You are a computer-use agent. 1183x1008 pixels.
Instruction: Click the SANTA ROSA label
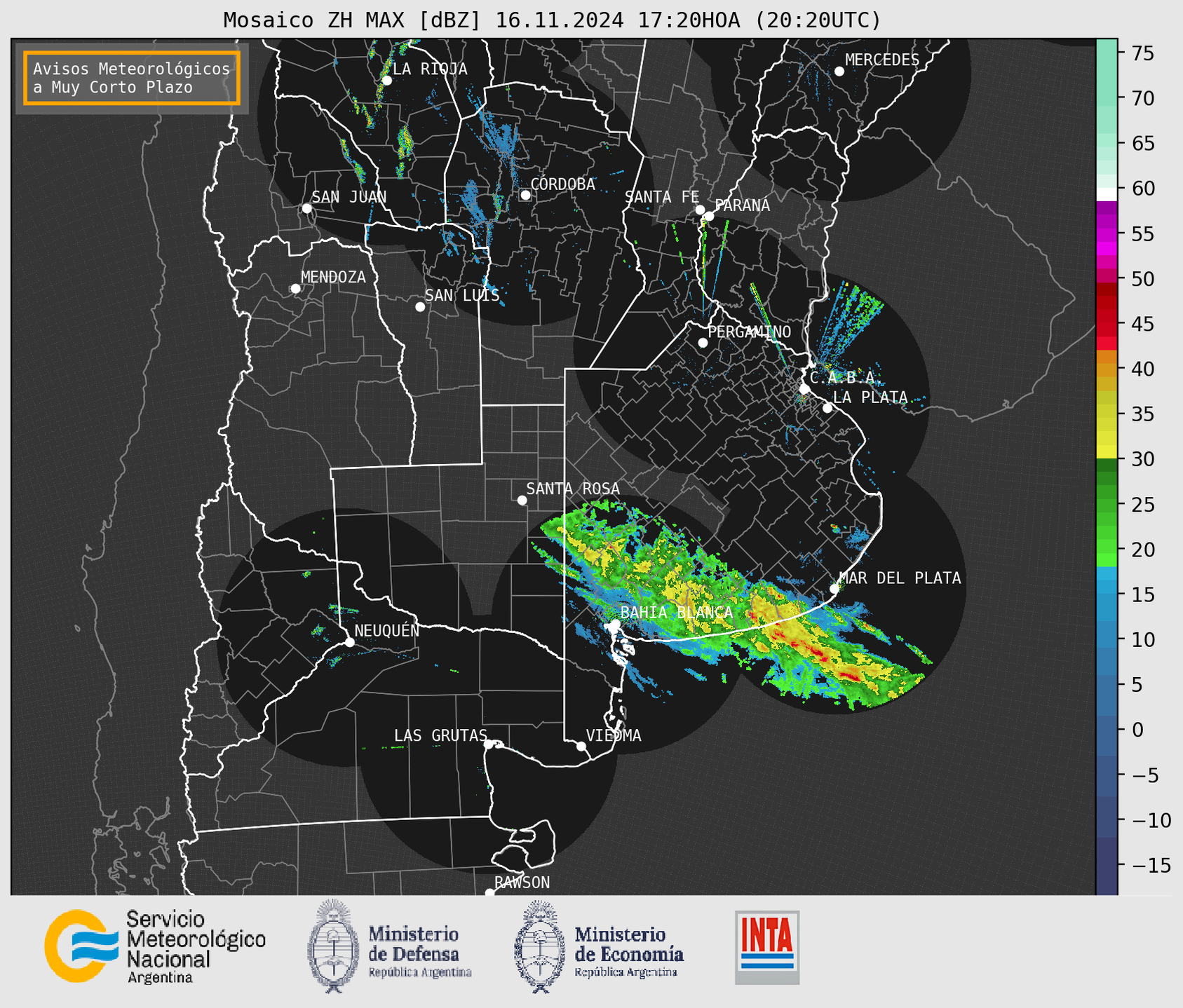coord(573,489)
